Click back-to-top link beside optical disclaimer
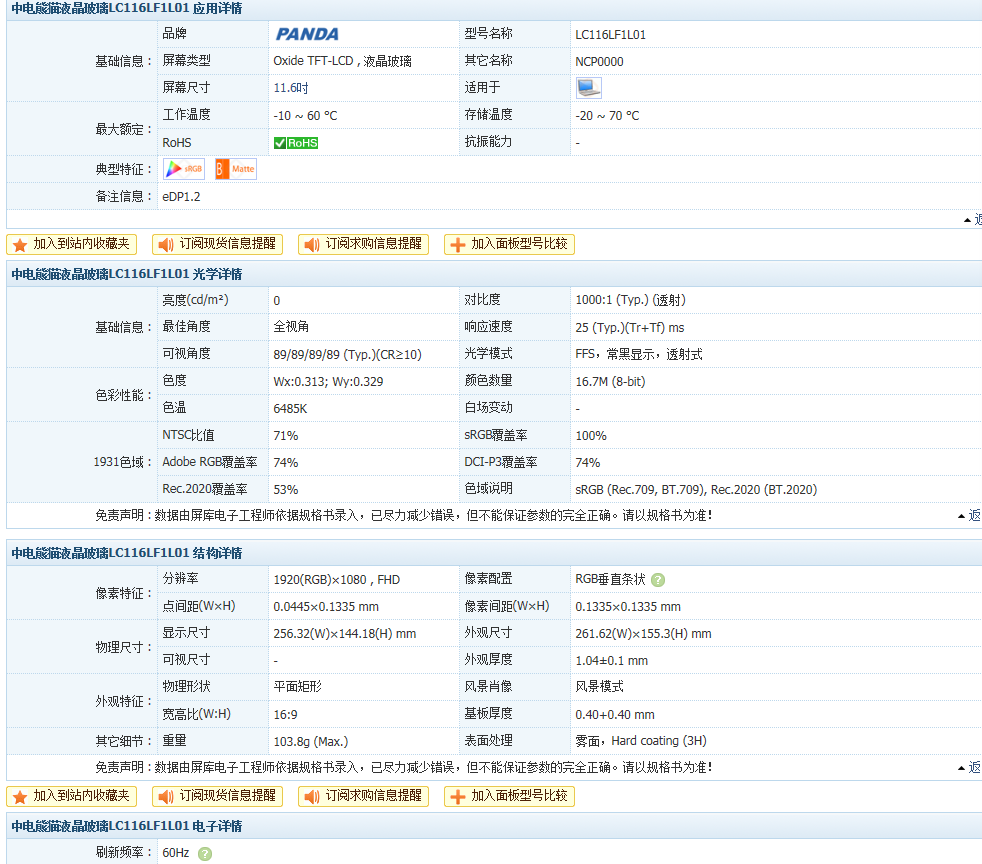The height and width of the screenshot is (864, 982). pos(969,515)
